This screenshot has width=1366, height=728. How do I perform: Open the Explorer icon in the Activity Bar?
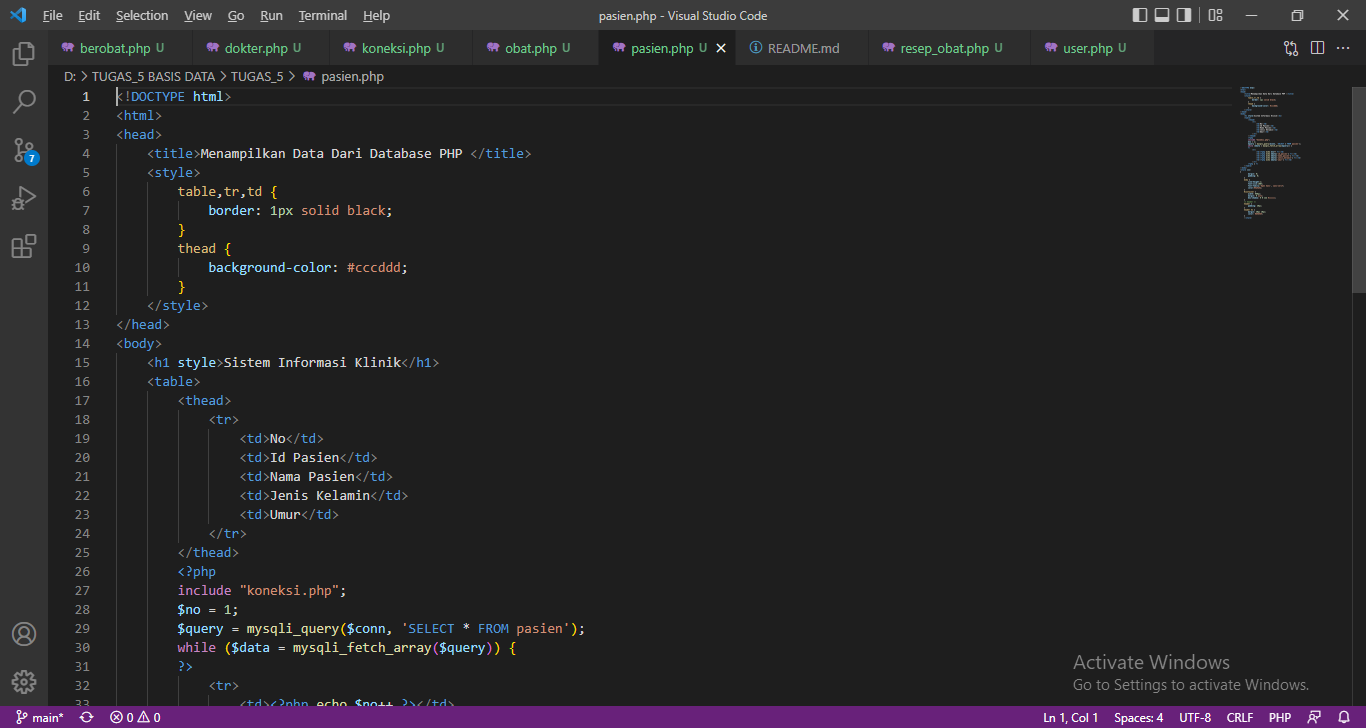coord(24,54)
